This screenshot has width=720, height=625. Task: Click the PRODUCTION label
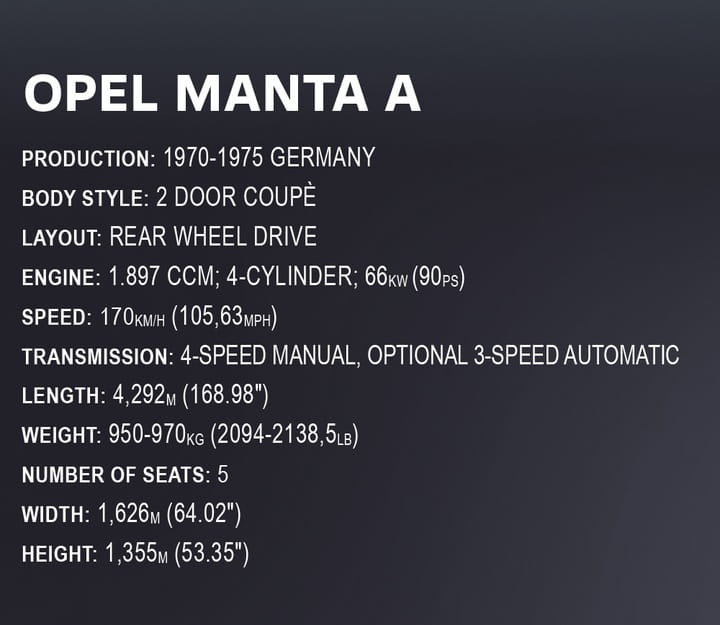pyautogui.click(x=88, y=159)
